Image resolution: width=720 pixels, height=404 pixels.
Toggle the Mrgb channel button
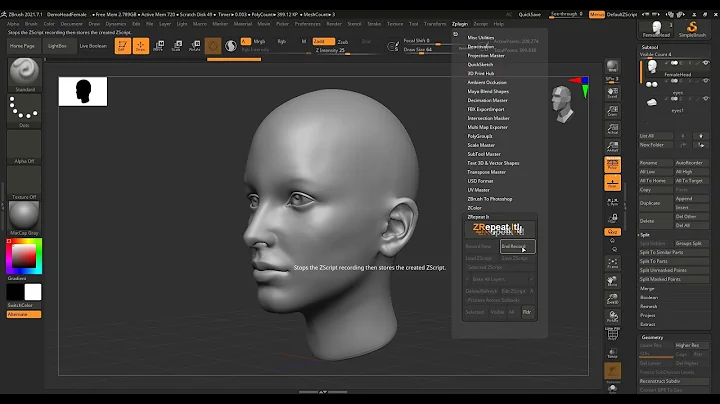[259, 41]
